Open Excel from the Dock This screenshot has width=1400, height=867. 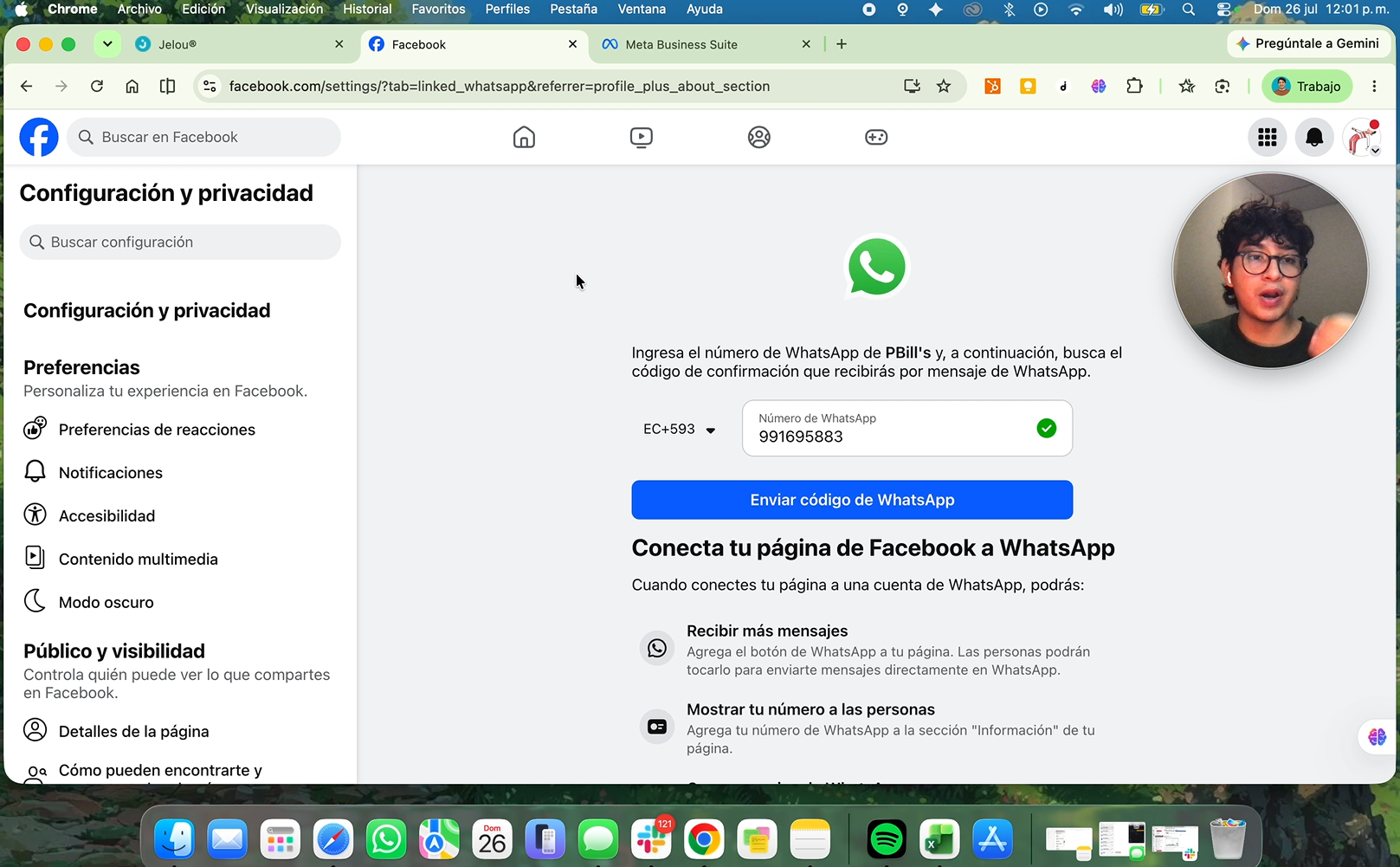(939, 839)
